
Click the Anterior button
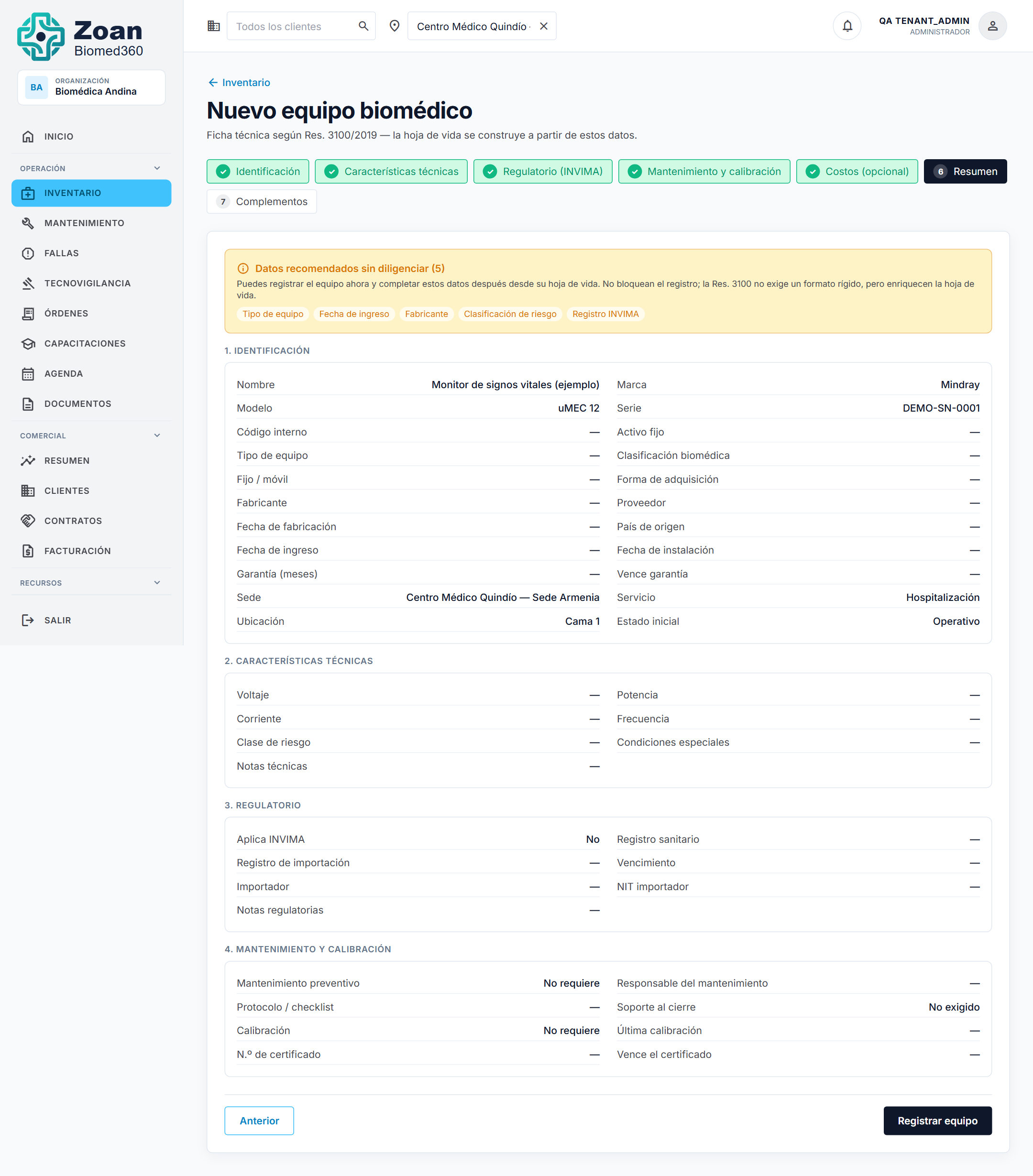pos(259,1121)
